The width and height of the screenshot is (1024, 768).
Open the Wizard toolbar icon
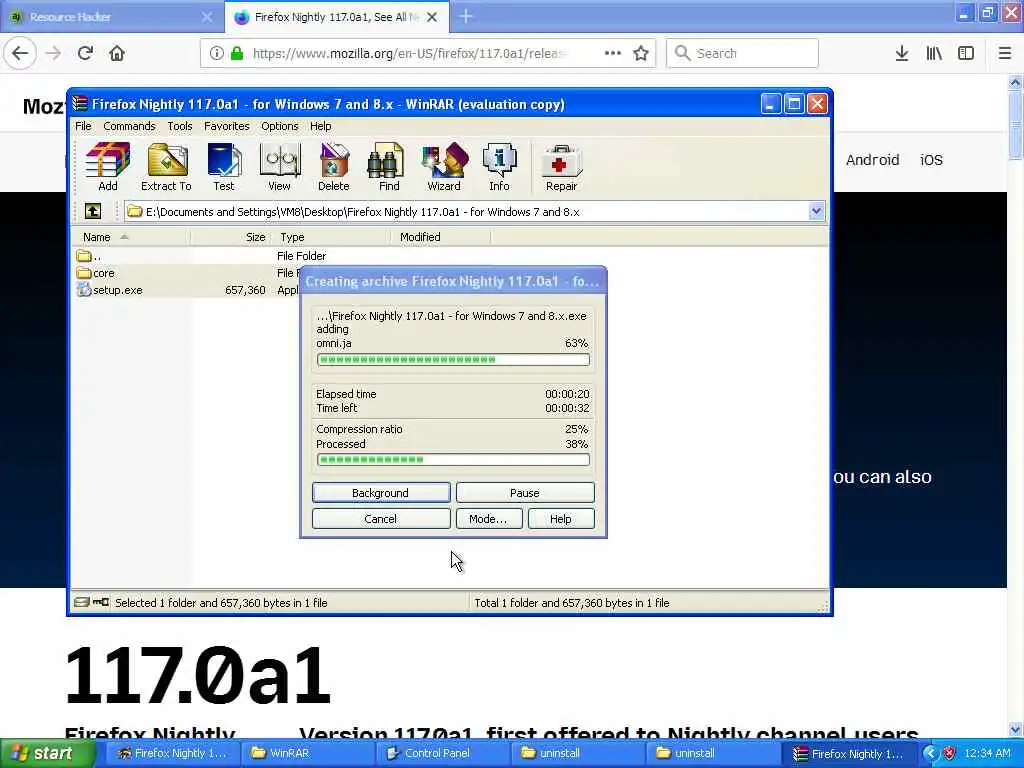coord(444,167)
